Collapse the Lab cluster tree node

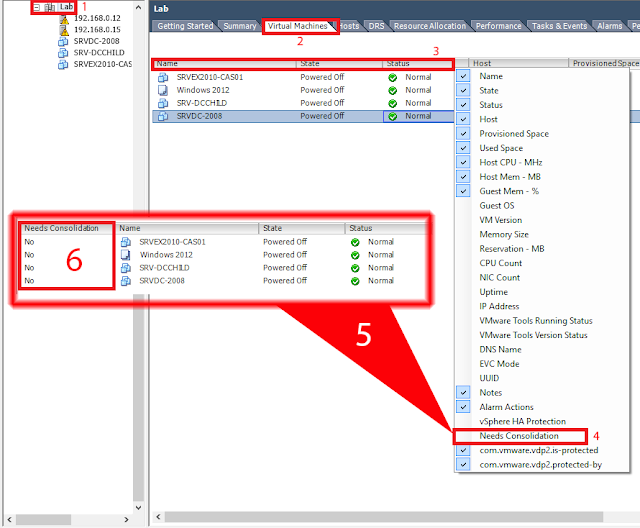click(x=37, y=7)
